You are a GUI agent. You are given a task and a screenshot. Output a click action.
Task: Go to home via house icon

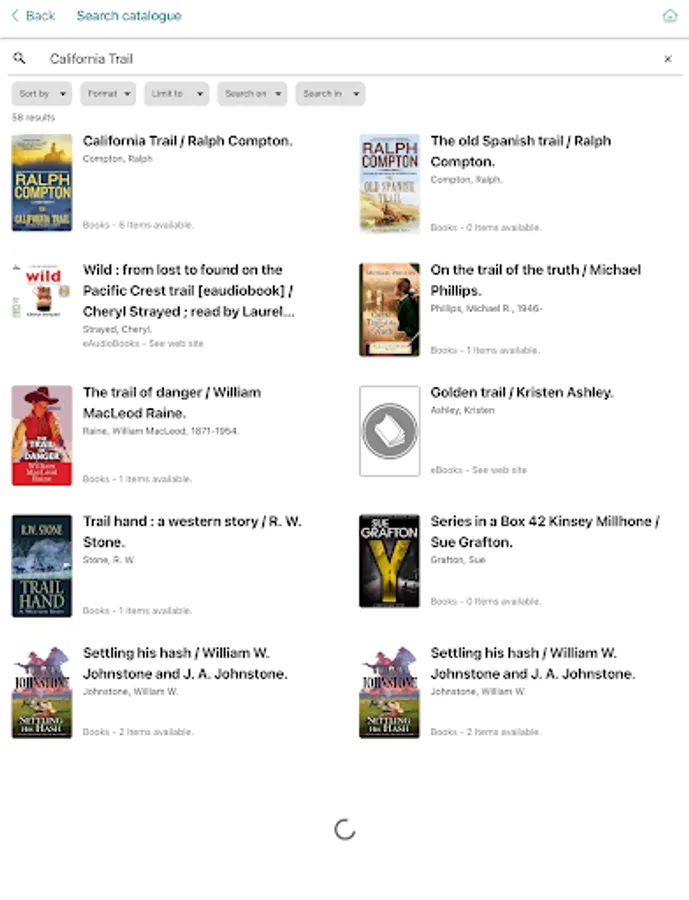click(x=669, y=15)
